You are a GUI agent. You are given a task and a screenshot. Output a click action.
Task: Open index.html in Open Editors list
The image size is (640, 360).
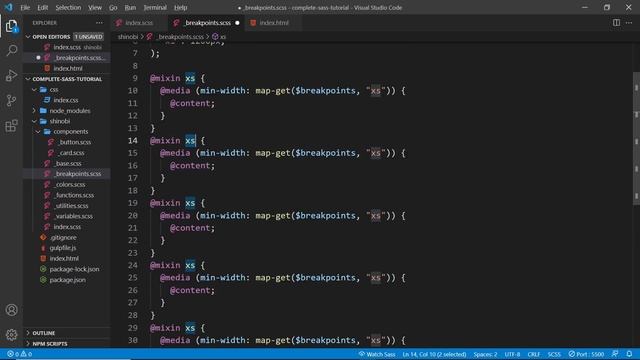pyautogui.click(x=67, y=68)
